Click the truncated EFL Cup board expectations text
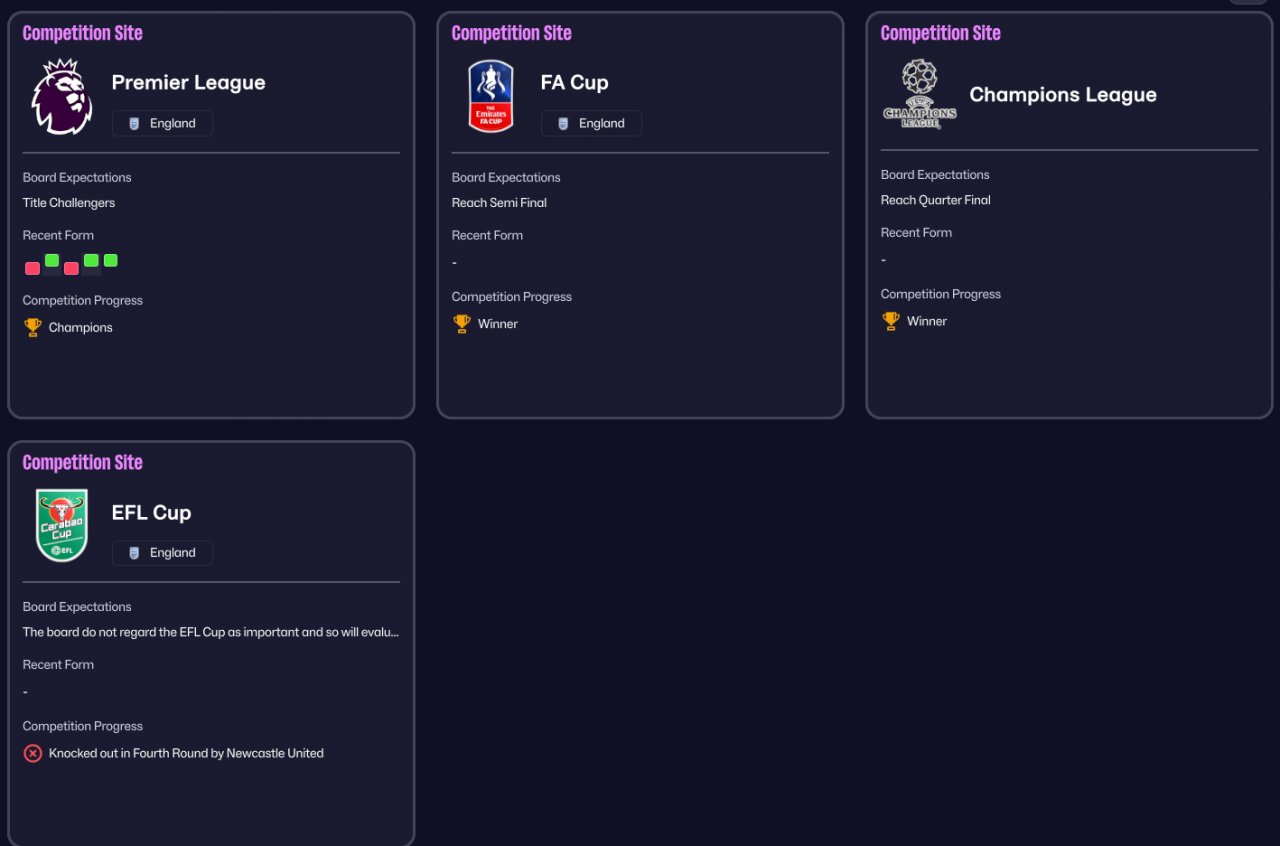The image size is (1280, 846). click(x=211, y=632)
